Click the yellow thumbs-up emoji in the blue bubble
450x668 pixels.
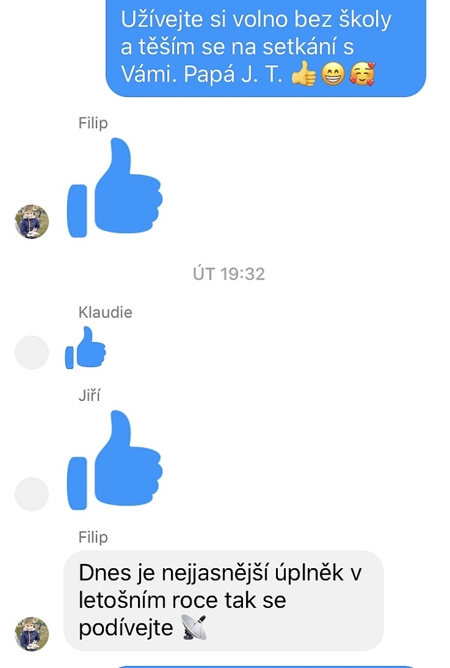pyautogui.click(x=304, y=74)
